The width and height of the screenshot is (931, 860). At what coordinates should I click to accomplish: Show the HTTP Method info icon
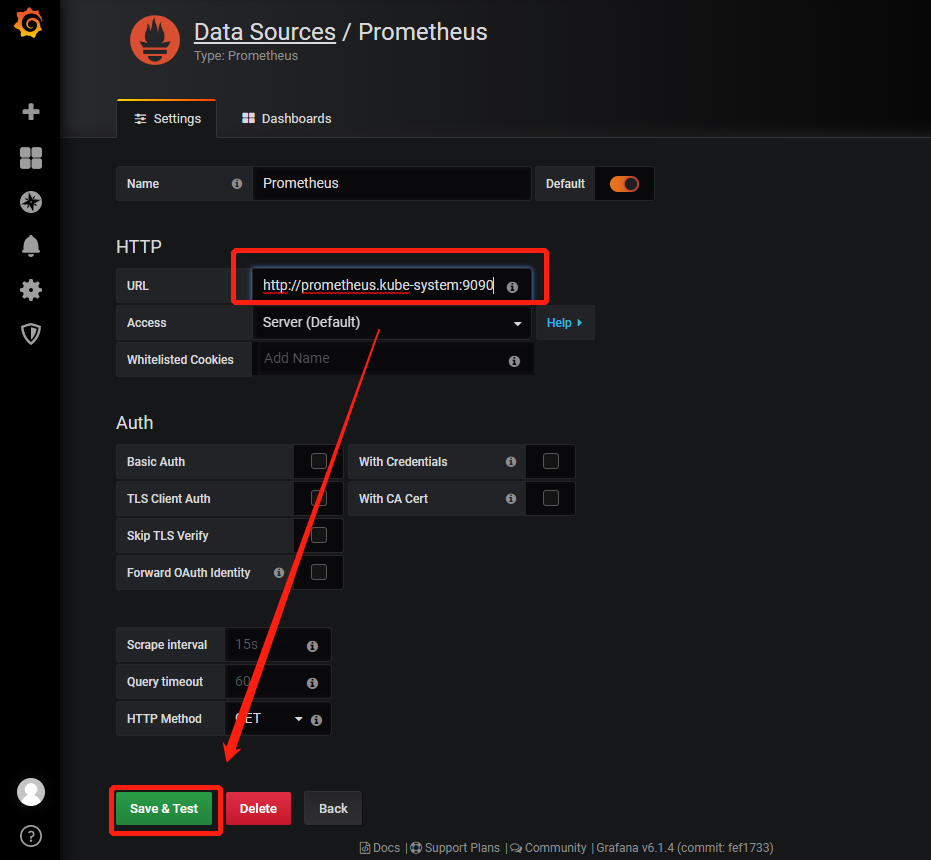click(x=316, y=720)
